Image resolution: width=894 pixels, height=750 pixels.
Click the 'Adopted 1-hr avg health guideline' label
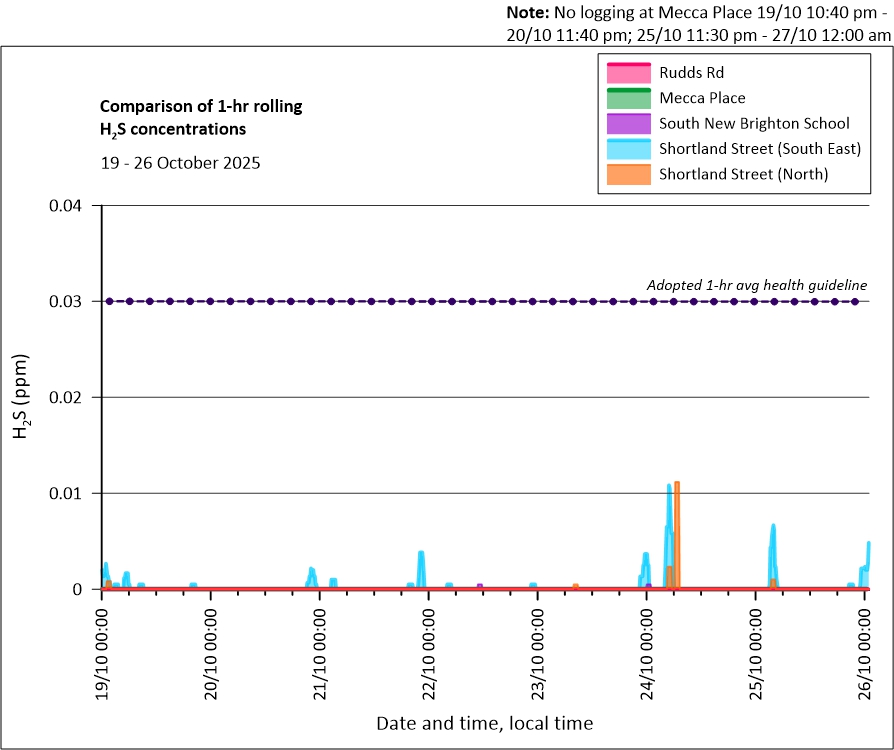[756, 285]
